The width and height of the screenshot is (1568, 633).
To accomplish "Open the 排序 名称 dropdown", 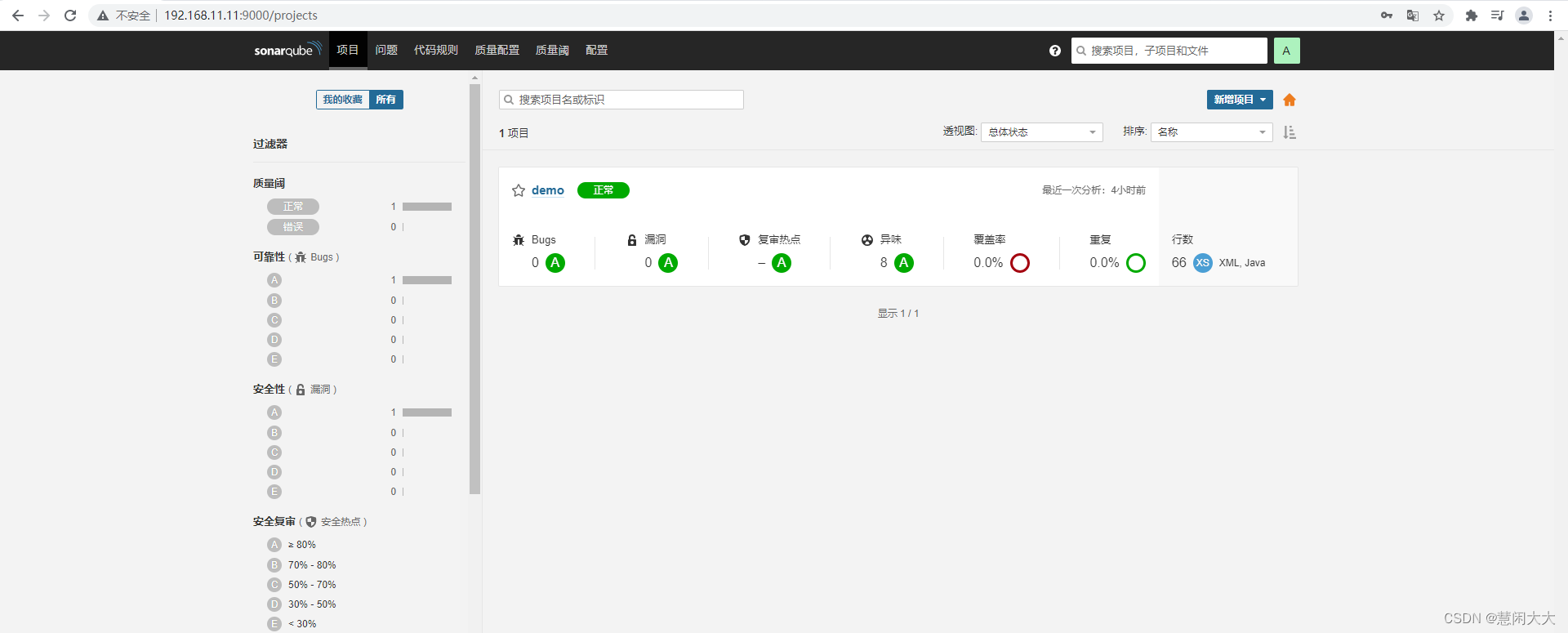I will pos(1212,132).
